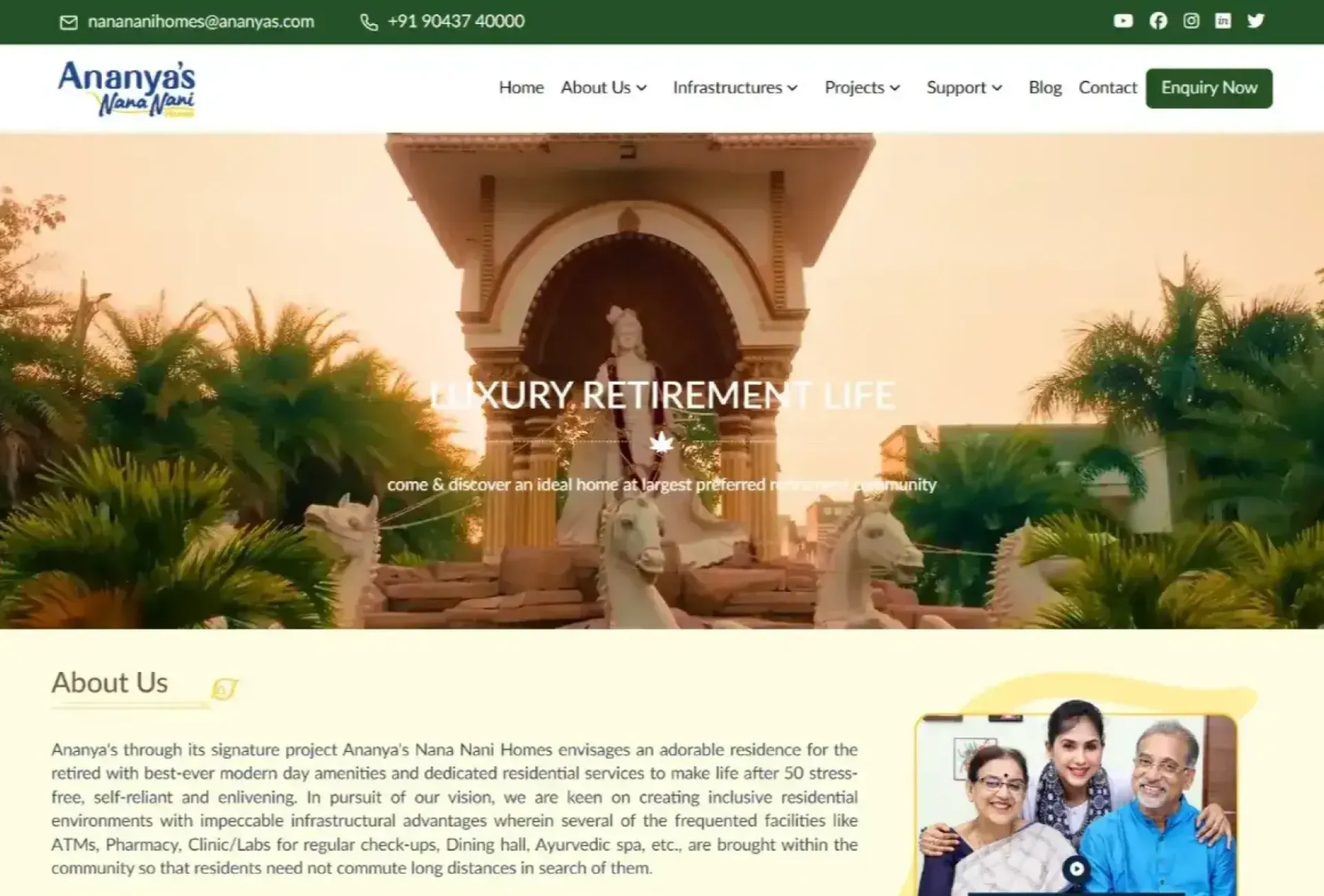Click the nananani homes email address link

click(x=201, y=22)
